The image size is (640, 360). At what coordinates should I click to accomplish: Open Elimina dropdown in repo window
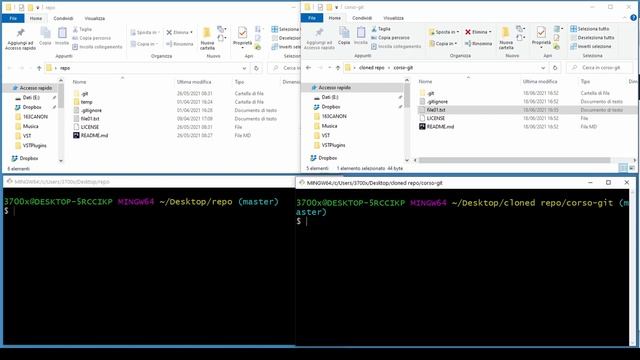180,32
